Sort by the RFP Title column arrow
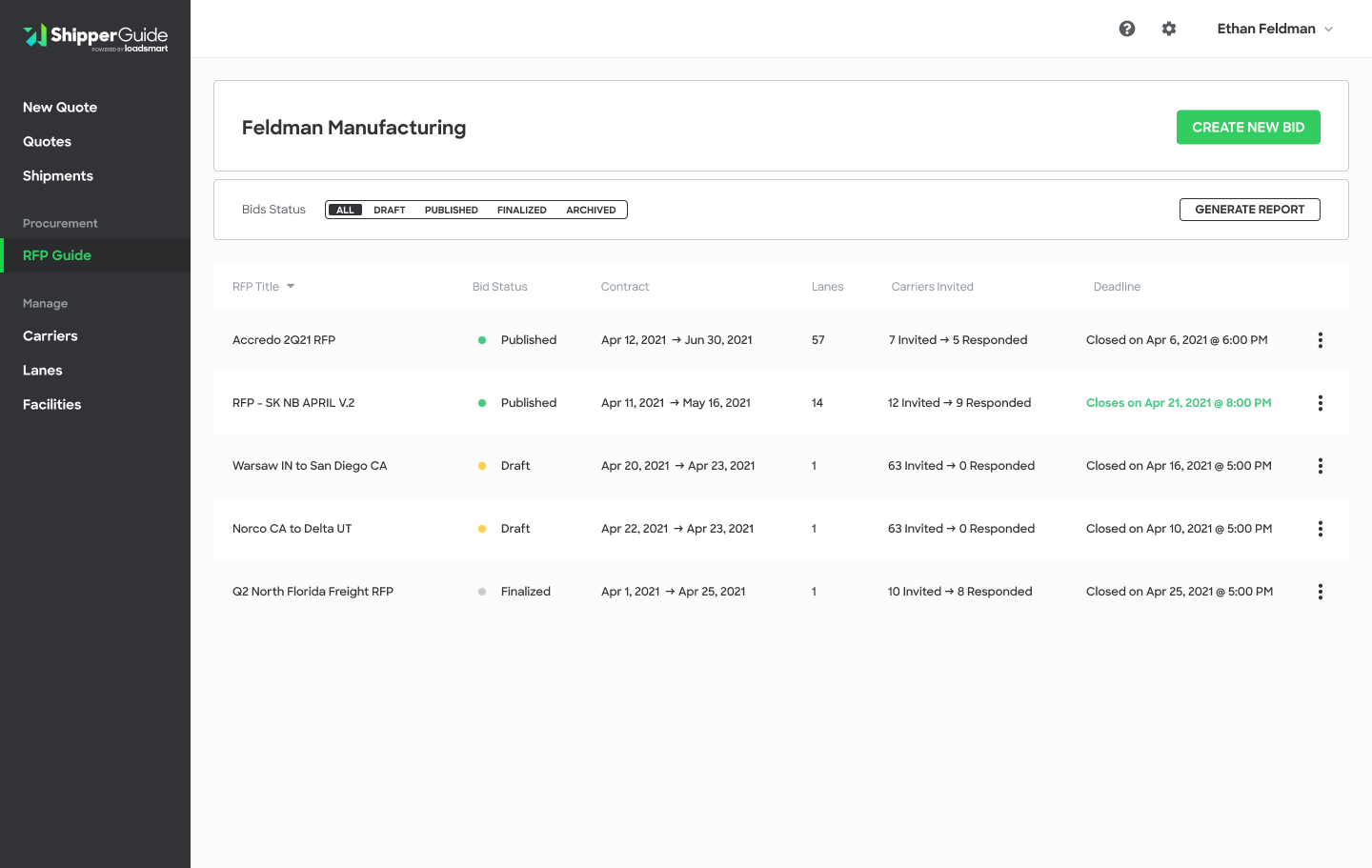This screenshot has height=868, width=1372. 291,286
